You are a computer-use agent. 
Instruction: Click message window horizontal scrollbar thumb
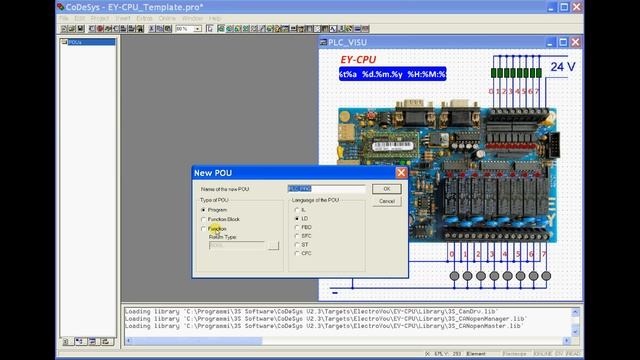(198, 340)
